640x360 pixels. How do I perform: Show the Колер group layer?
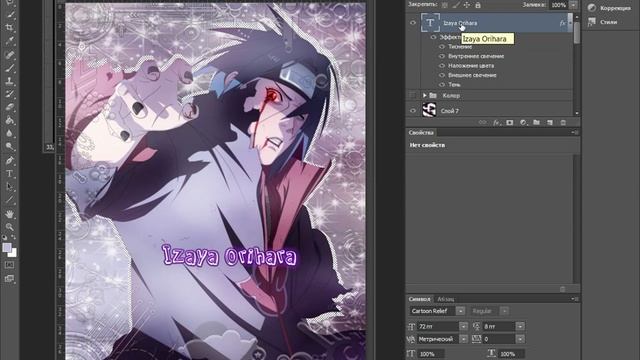(413, 96)
